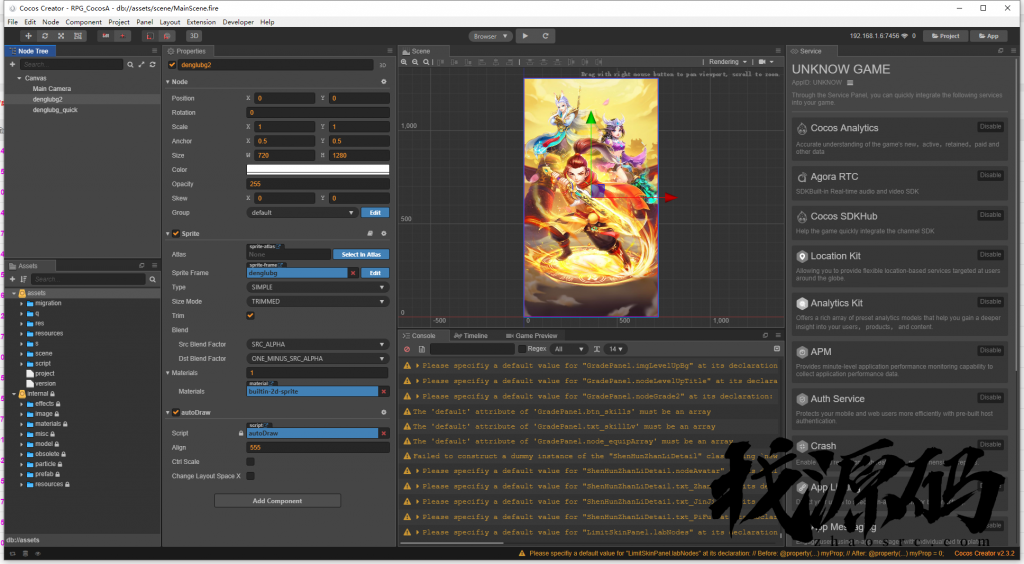Toggle autoDraw component enabled checkbox
The height and width of the screenshot is (564, 1024).
coord(176,413)
